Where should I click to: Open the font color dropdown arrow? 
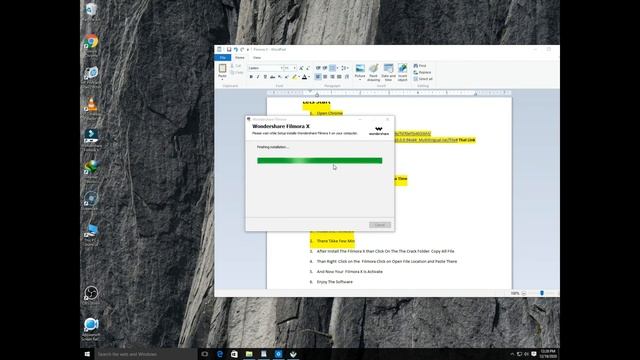pyautogui.click(x=309, y=77)
